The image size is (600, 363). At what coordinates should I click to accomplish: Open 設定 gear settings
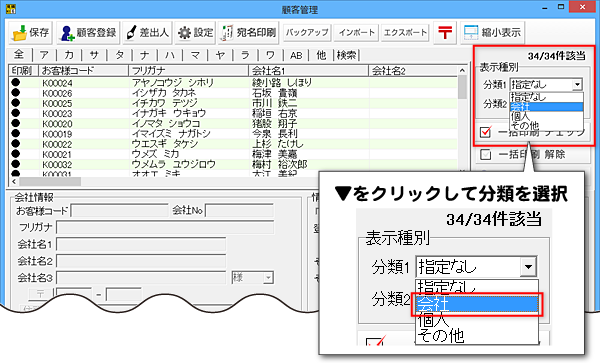196,33
